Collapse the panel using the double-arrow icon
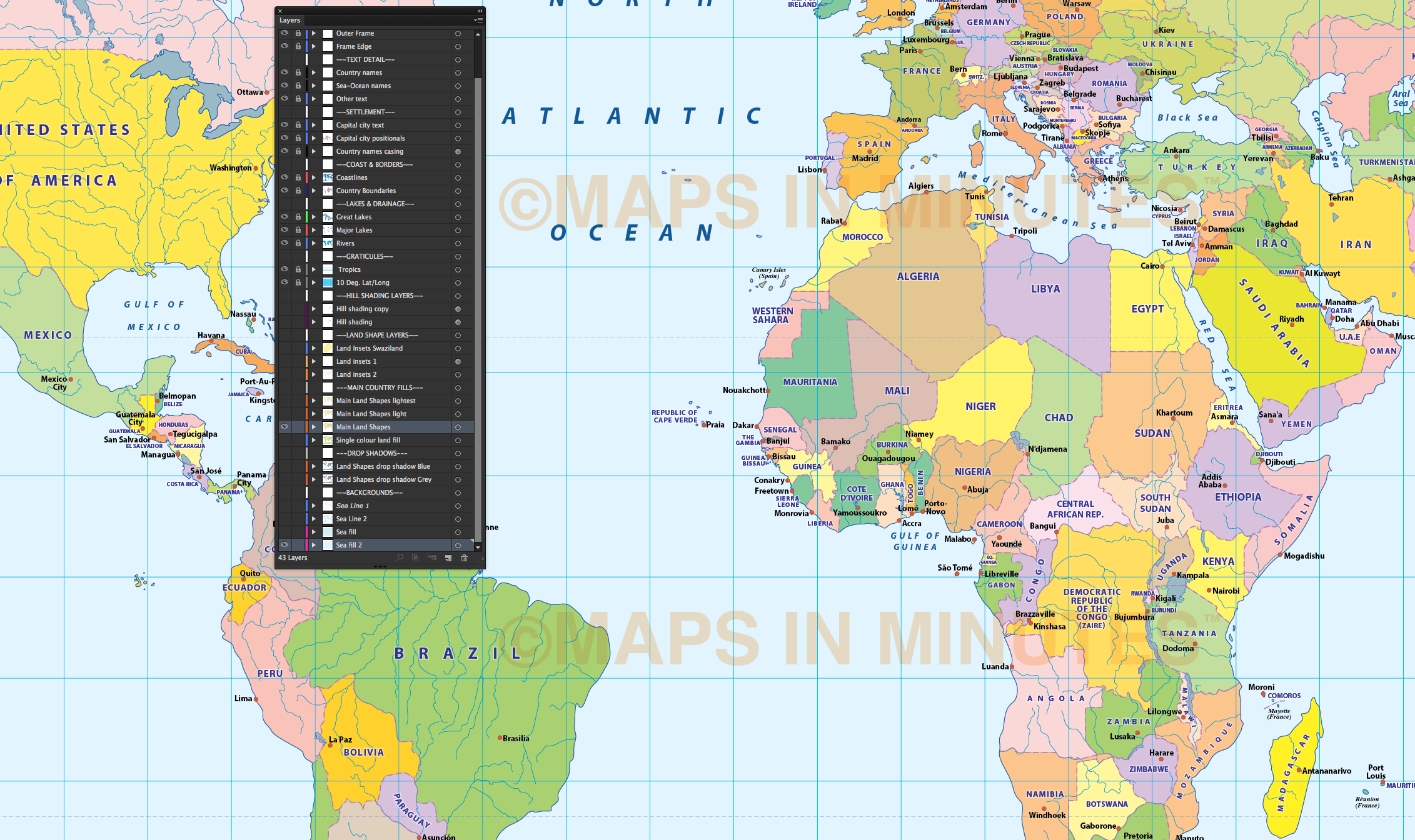1415x840 pixels. point(480,11)
